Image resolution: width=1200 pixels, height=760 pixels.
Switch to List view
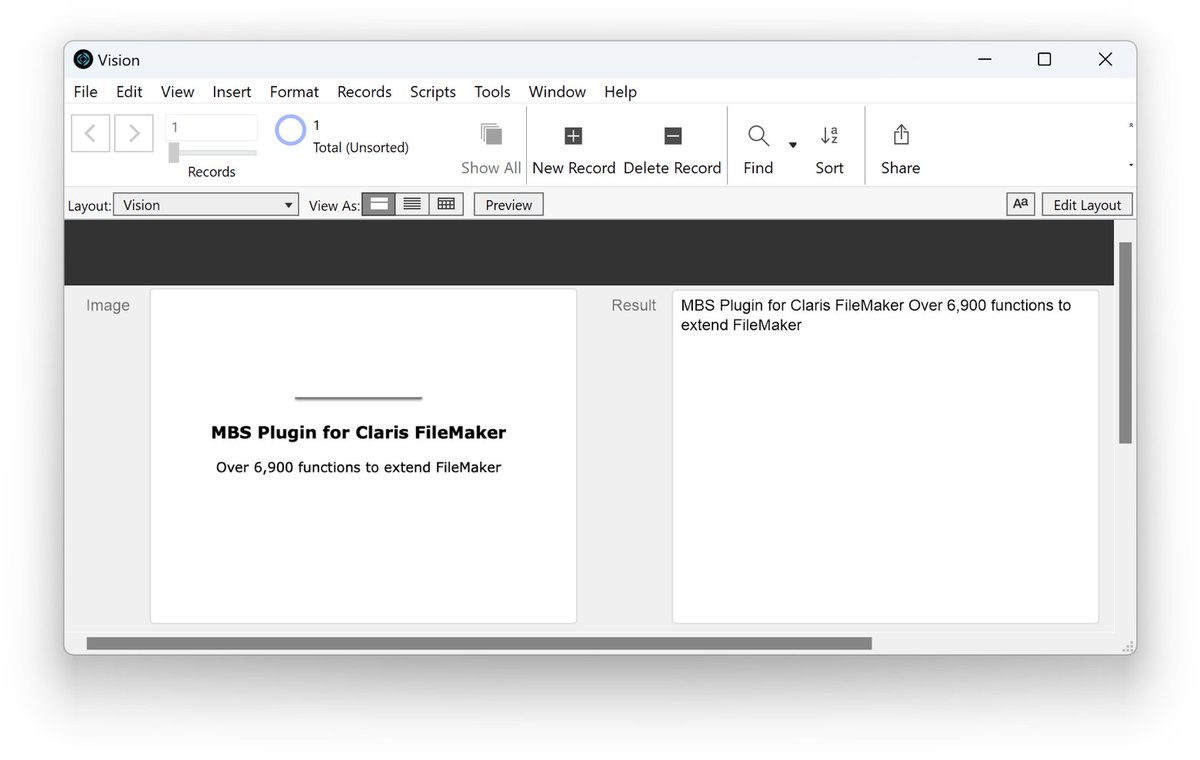tap(412, 204)
